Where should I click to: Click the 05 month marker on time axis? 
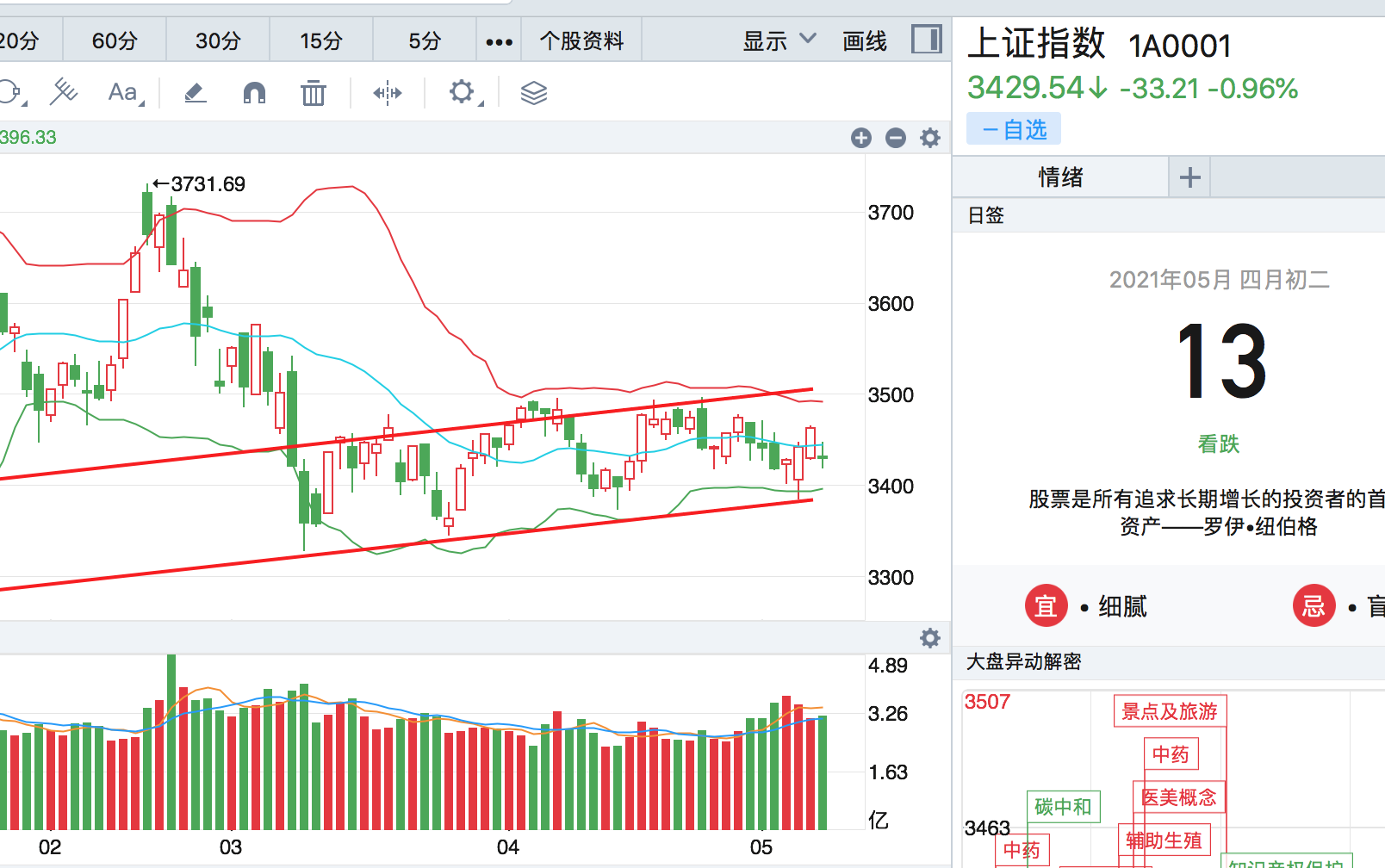761,847
